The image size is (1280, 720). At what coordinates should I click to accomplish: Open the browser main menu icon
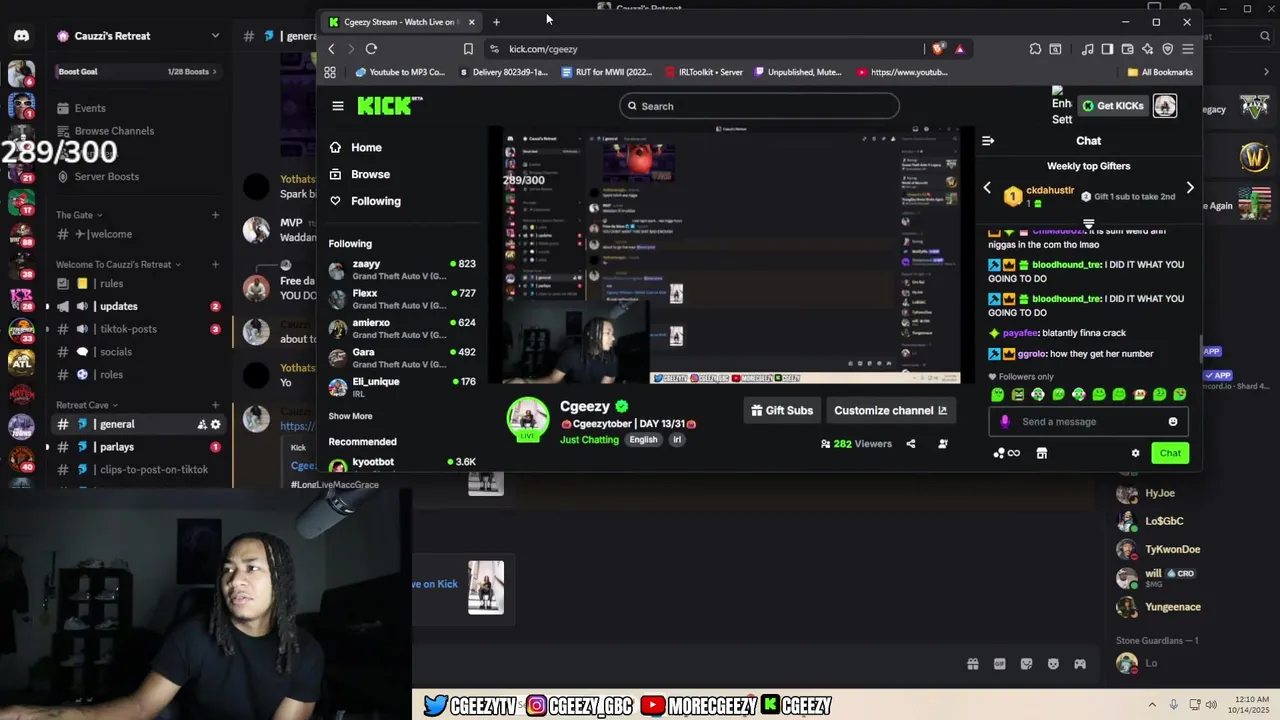pos(1187,49)
